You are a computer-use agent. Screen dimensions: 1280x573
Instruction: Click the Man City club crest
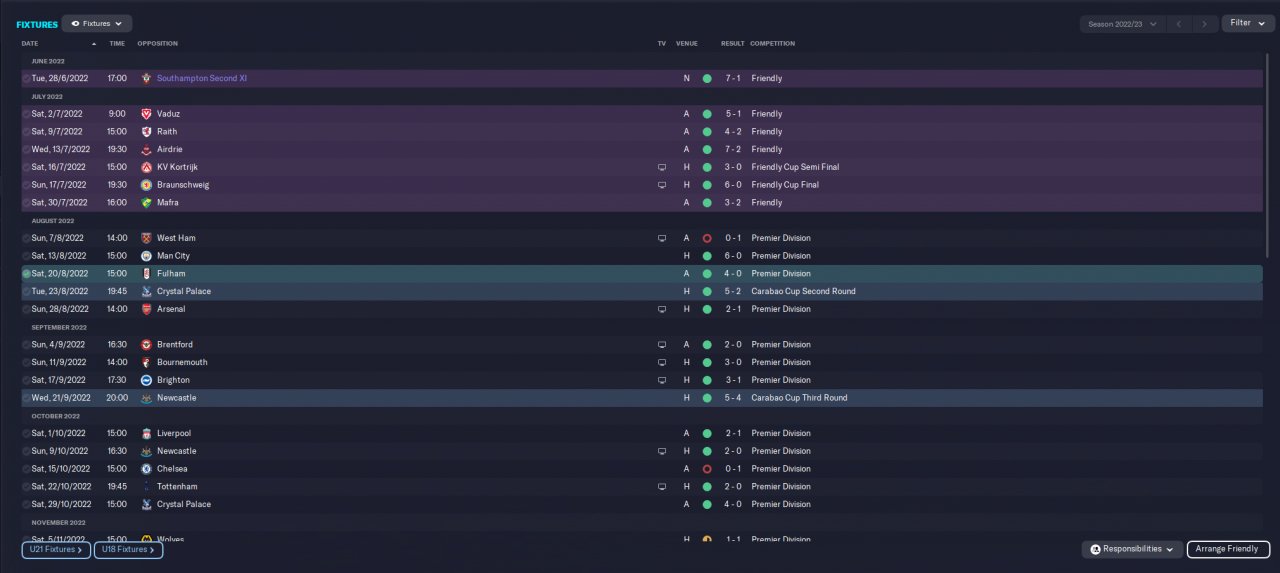146,256
